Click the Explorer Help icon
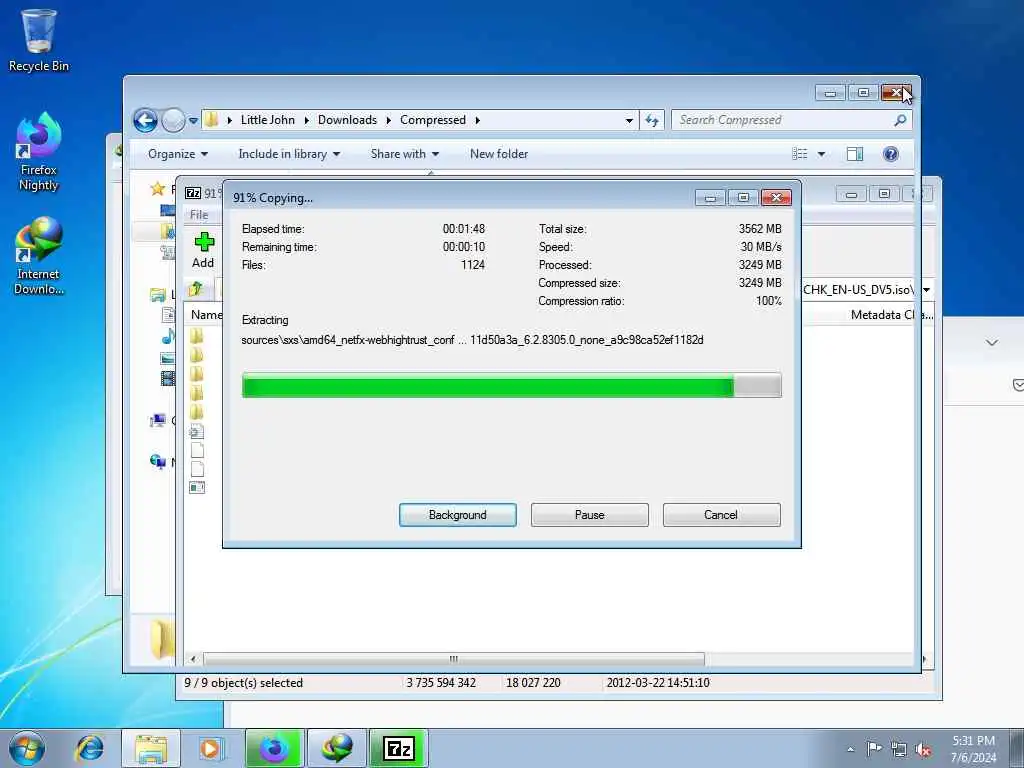 click(890, 154)
